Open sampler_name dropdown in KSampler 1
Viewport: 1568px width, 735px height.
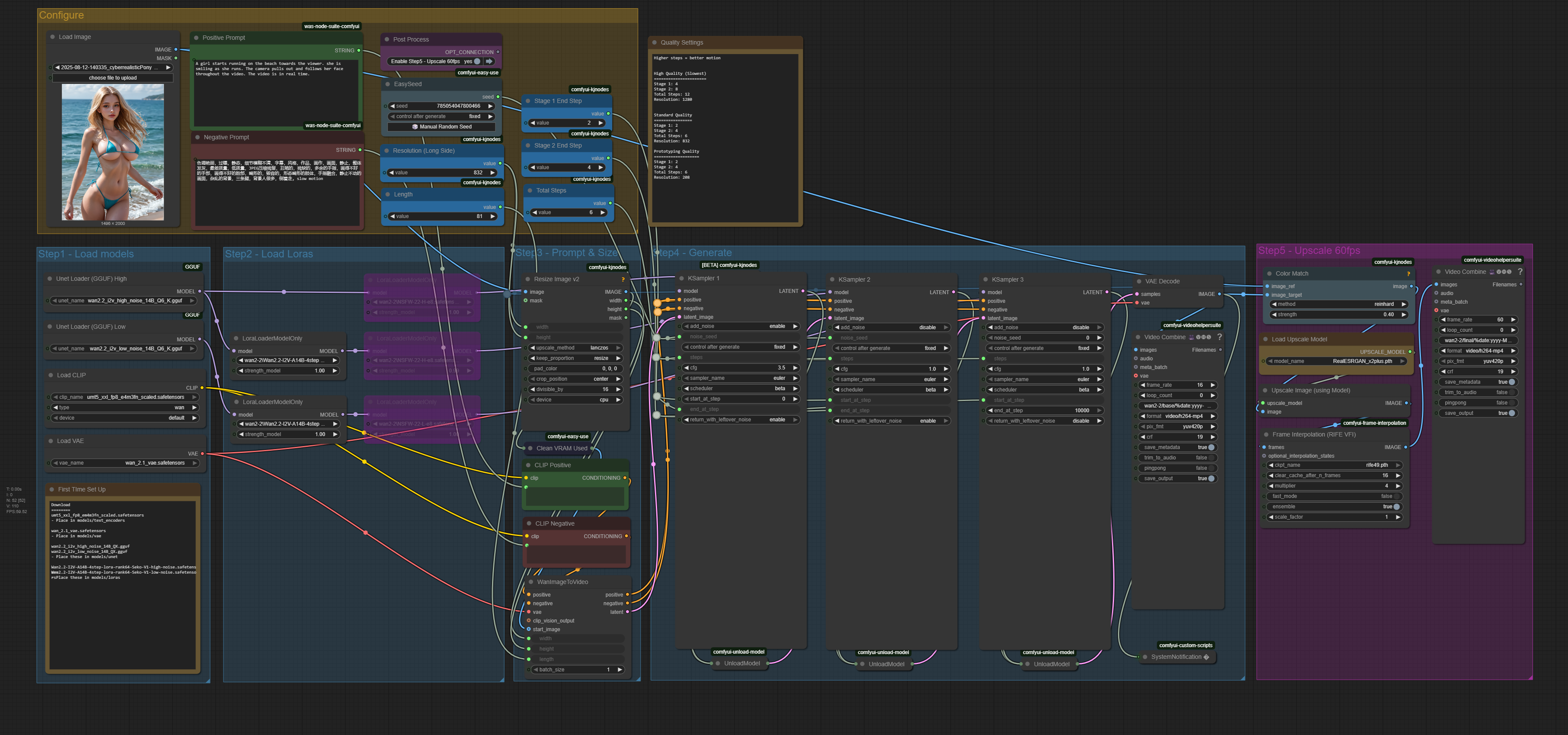(741, 378)
